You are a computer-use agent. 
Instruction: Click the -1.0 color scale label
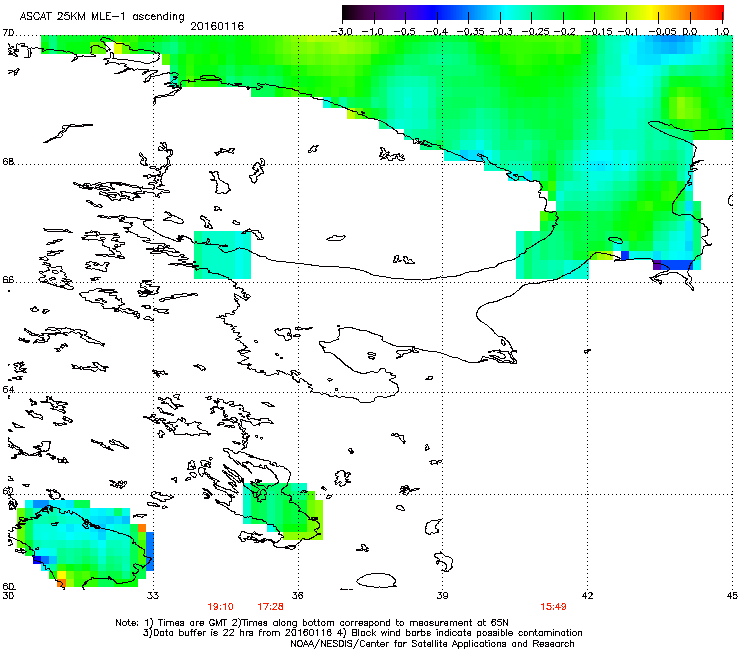click(373, 32)
